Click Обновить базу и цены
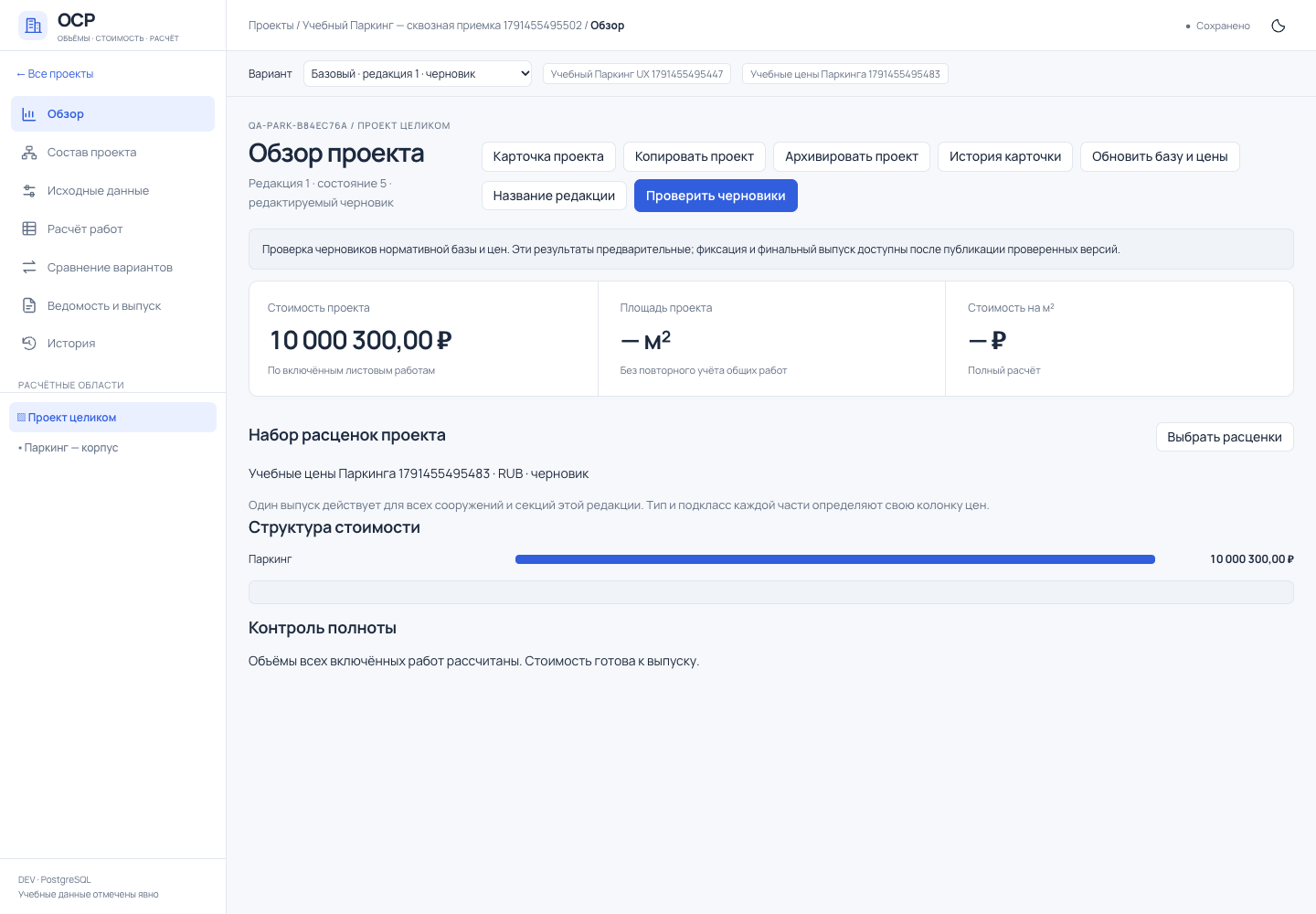The height and width of the screenshot is (914, 1316). (x=1160, y=156)
